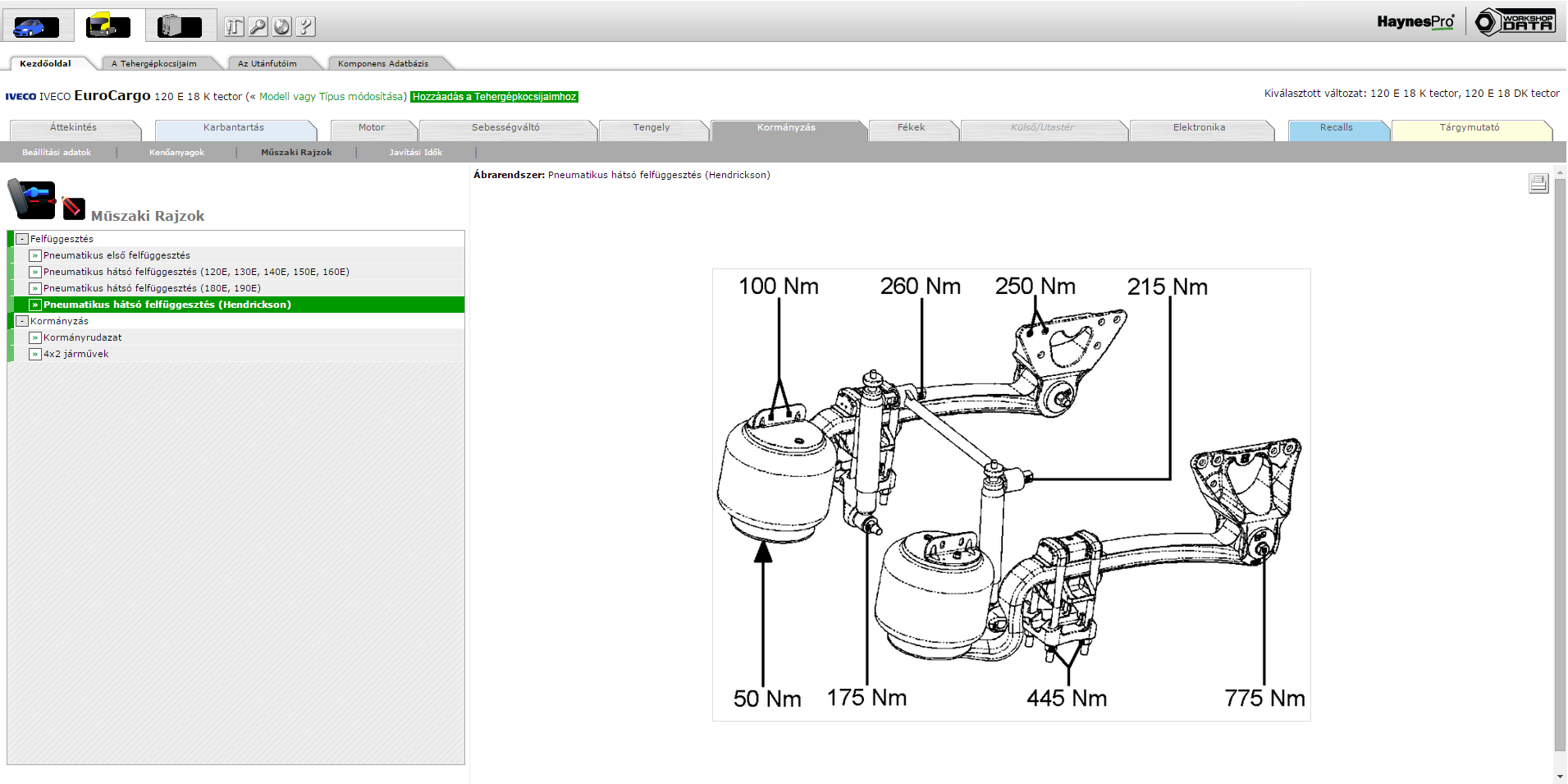1568x784 pixels.
Task: Open the 4x2 járművek tree entry
Action: pyautogui.click(x=75, y=354)
